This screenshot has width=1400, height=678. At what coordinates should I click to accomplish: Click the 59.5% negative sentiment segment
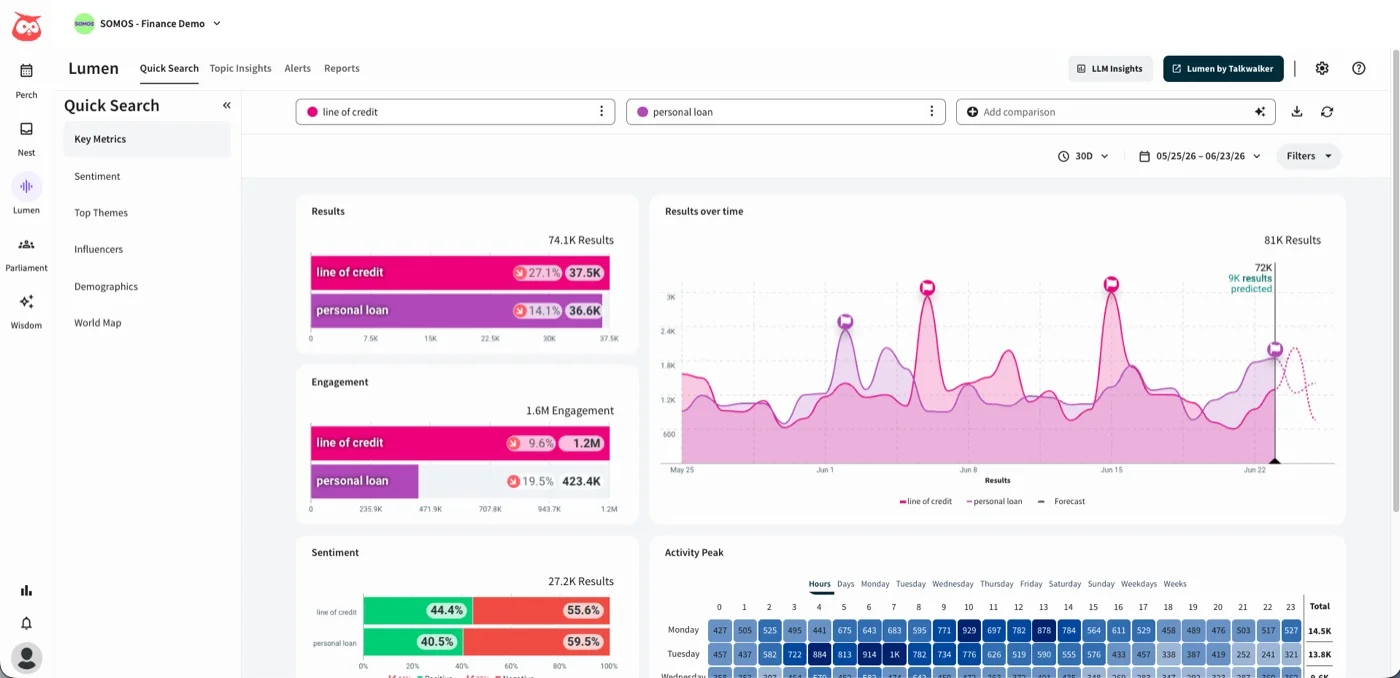point(537,642)
